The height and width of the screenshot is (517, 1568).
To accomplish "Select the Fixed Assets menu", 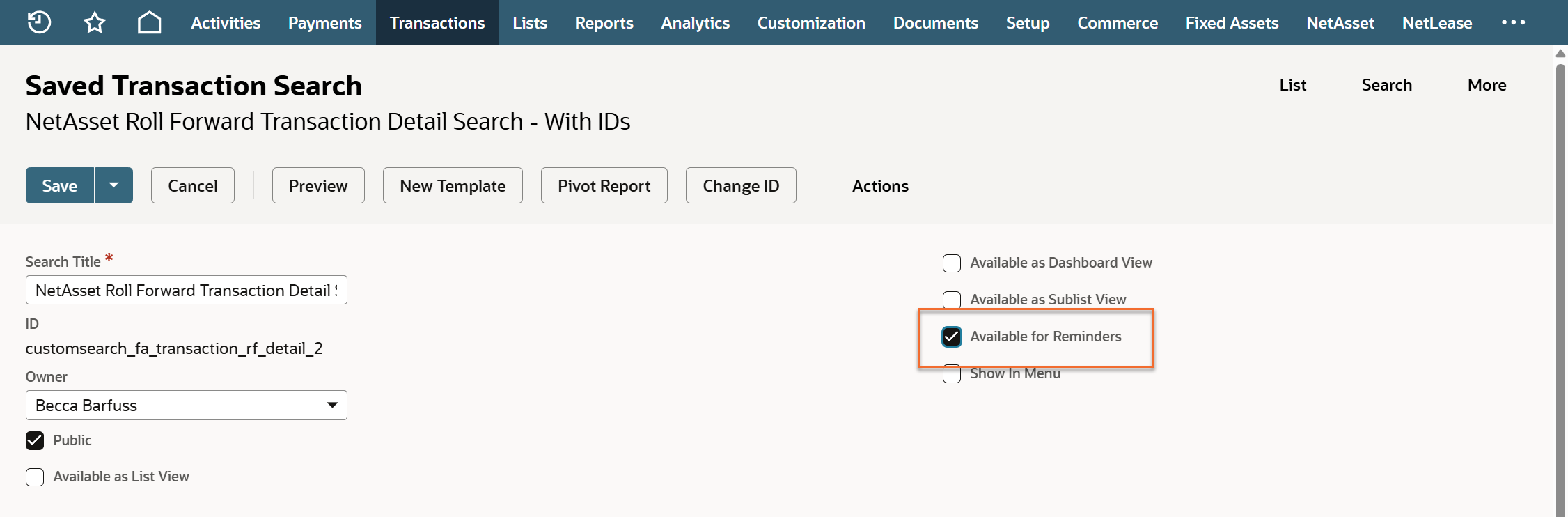I will pyautogui.click(x=1232, y=23).
